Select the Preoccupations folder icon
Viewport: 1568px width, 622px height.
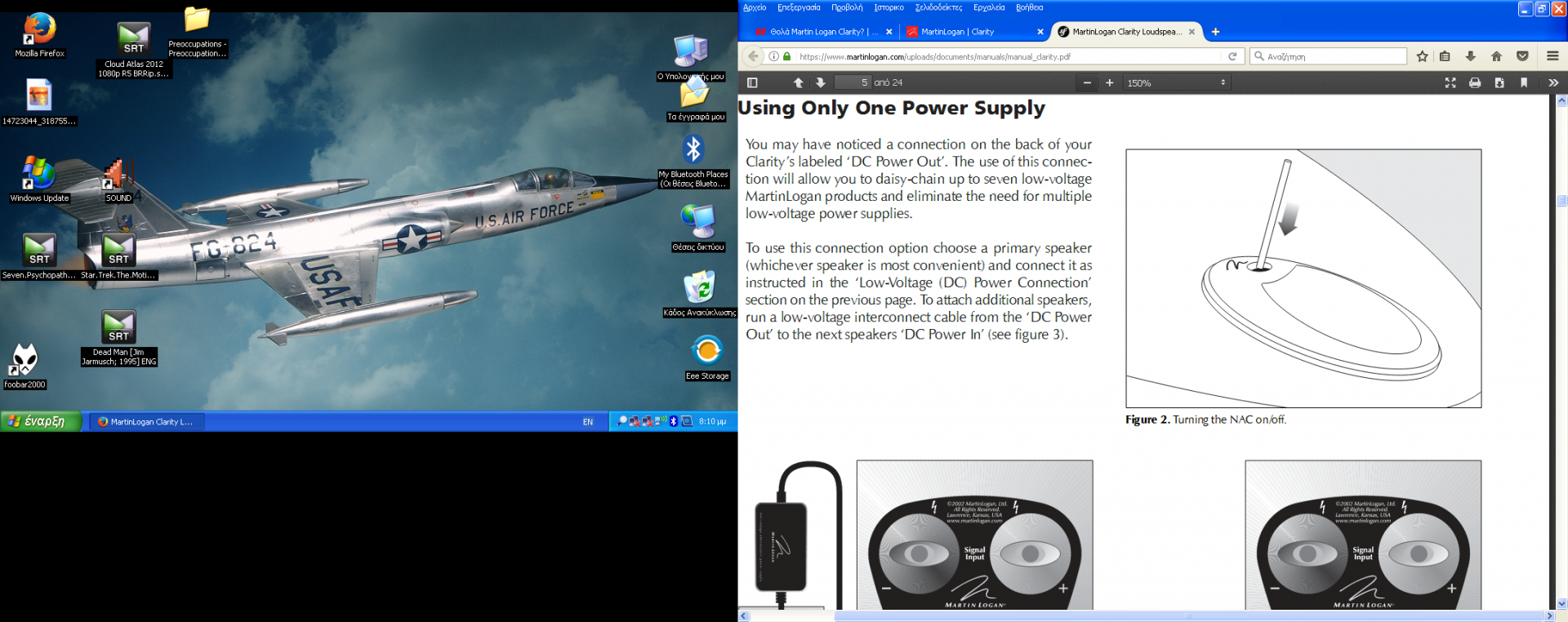[x=197, y=32]
